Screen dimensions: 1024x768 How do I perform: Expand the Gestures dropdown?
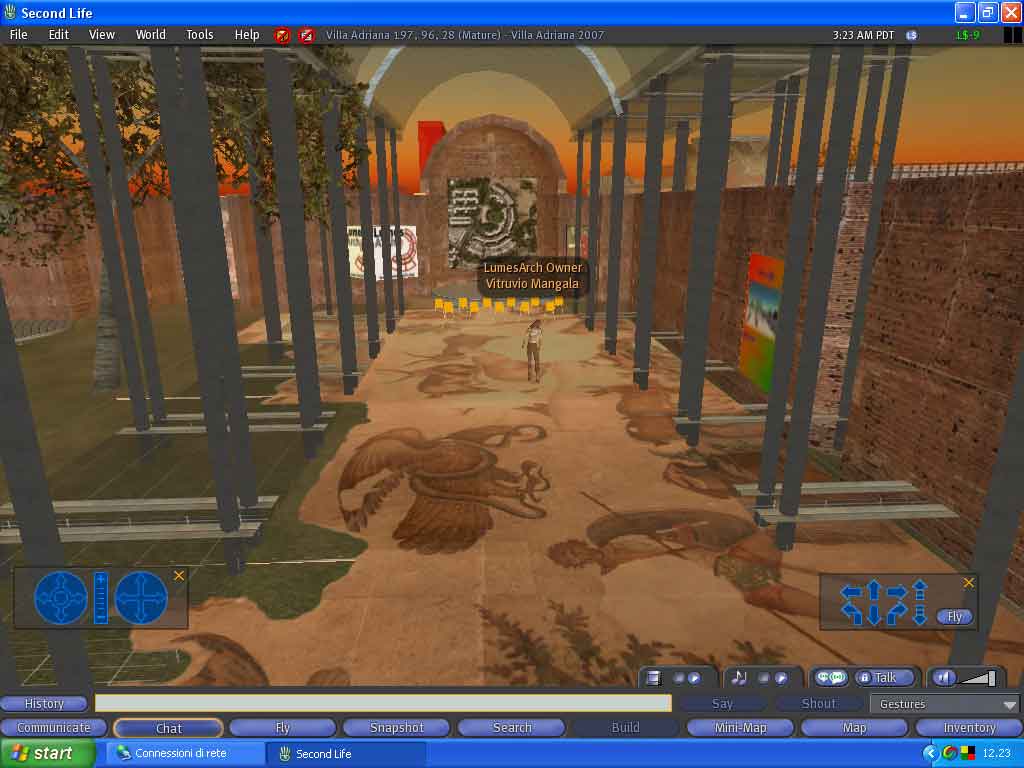point(1009,705)
